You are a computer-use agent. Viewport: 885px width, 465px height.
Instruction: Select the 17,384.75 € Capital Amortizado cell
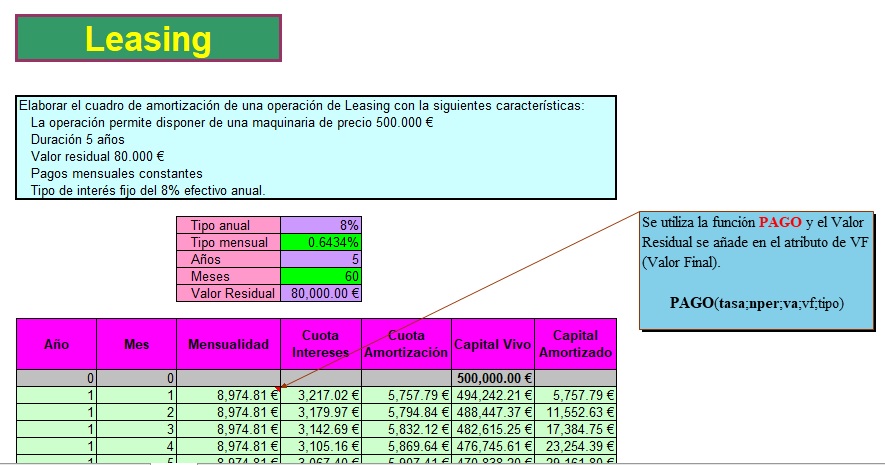(x=575, y=429)
